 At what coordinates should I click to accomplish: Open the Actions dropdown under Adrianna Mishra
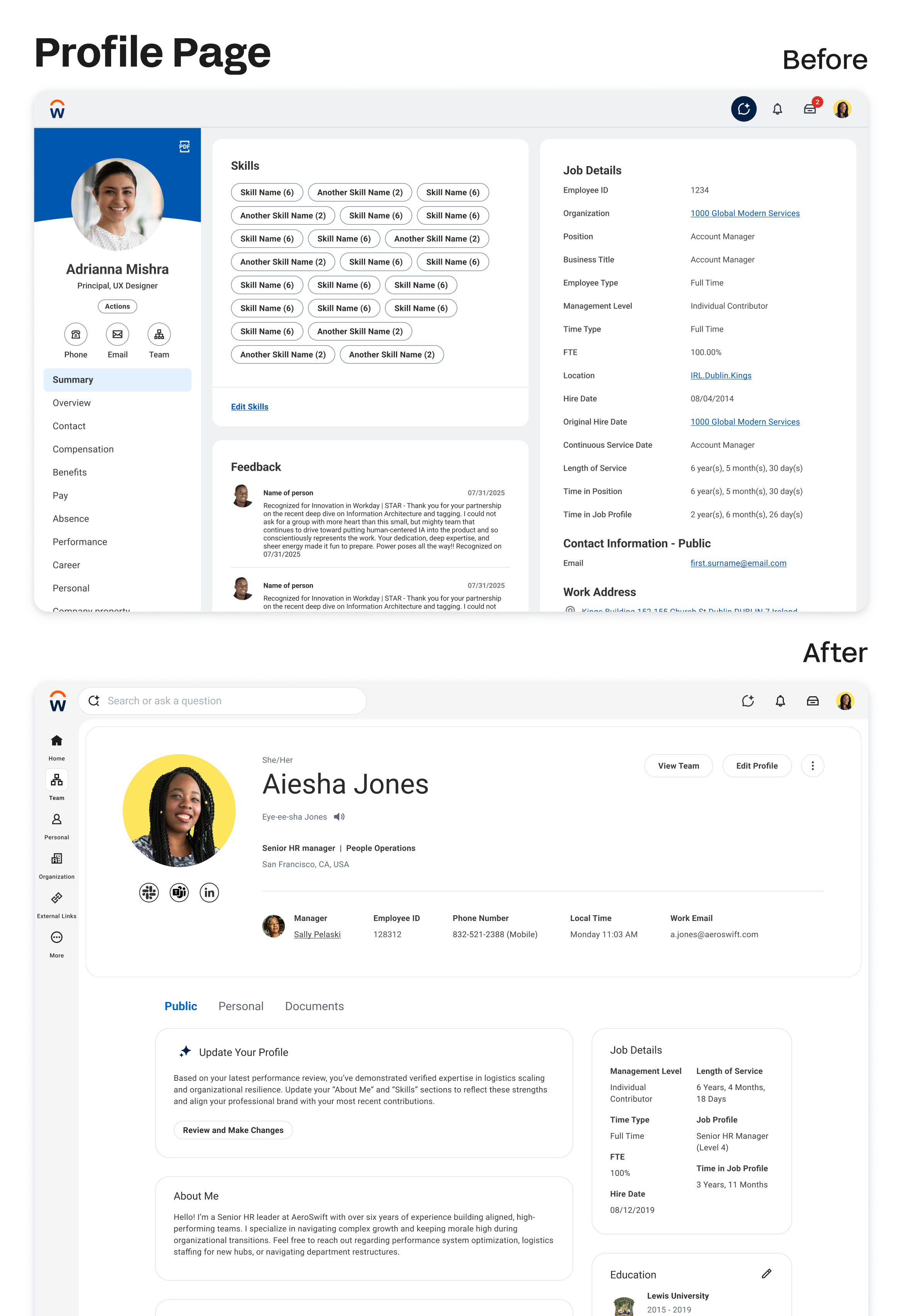coord(117,306)
